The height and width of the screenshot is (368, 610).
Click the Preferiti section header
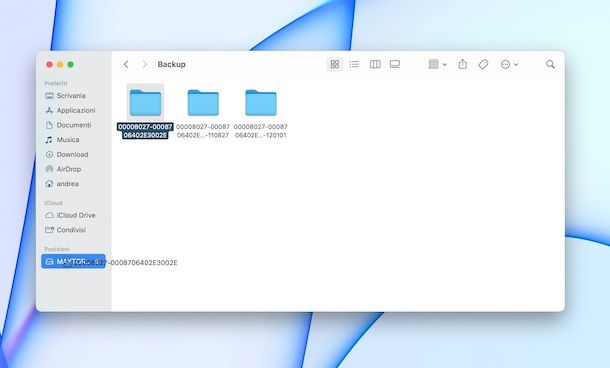pyautogui.click(x=56, y=83)
